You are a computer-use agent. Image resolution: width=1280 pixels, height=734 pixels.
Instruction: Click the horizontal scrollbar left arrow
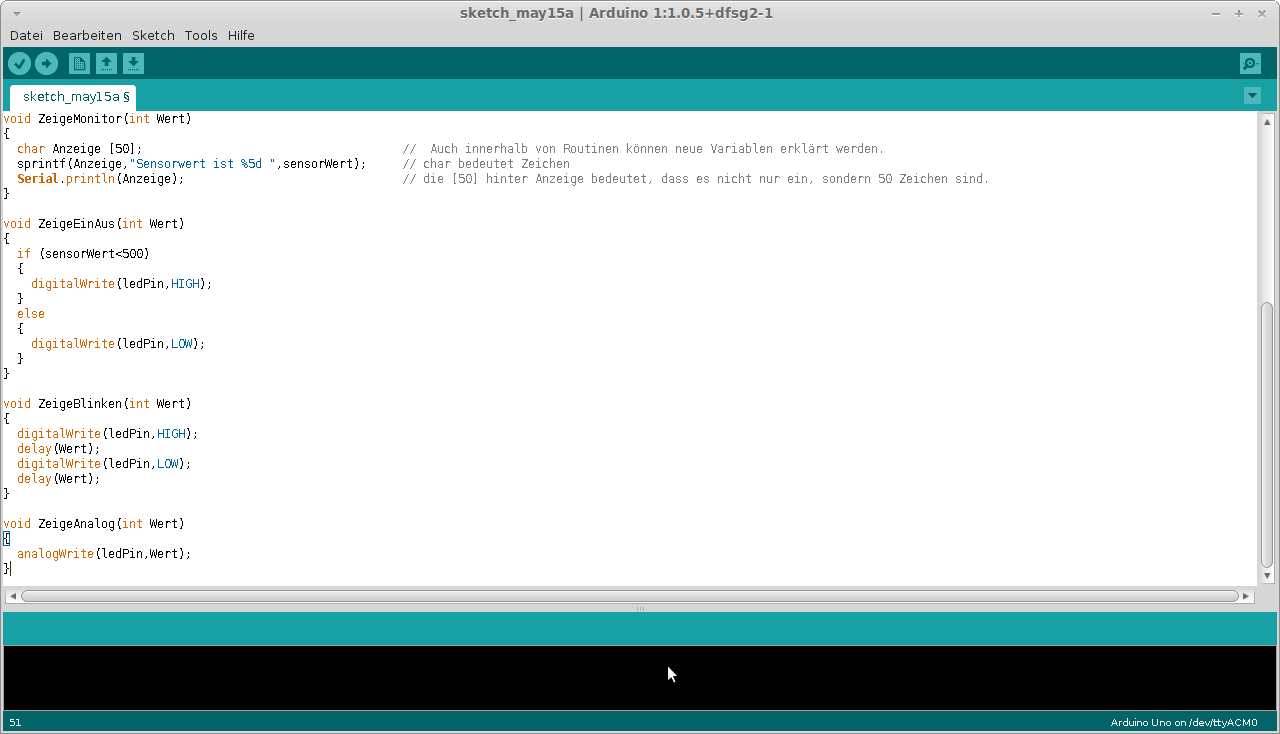coord(12,596)
